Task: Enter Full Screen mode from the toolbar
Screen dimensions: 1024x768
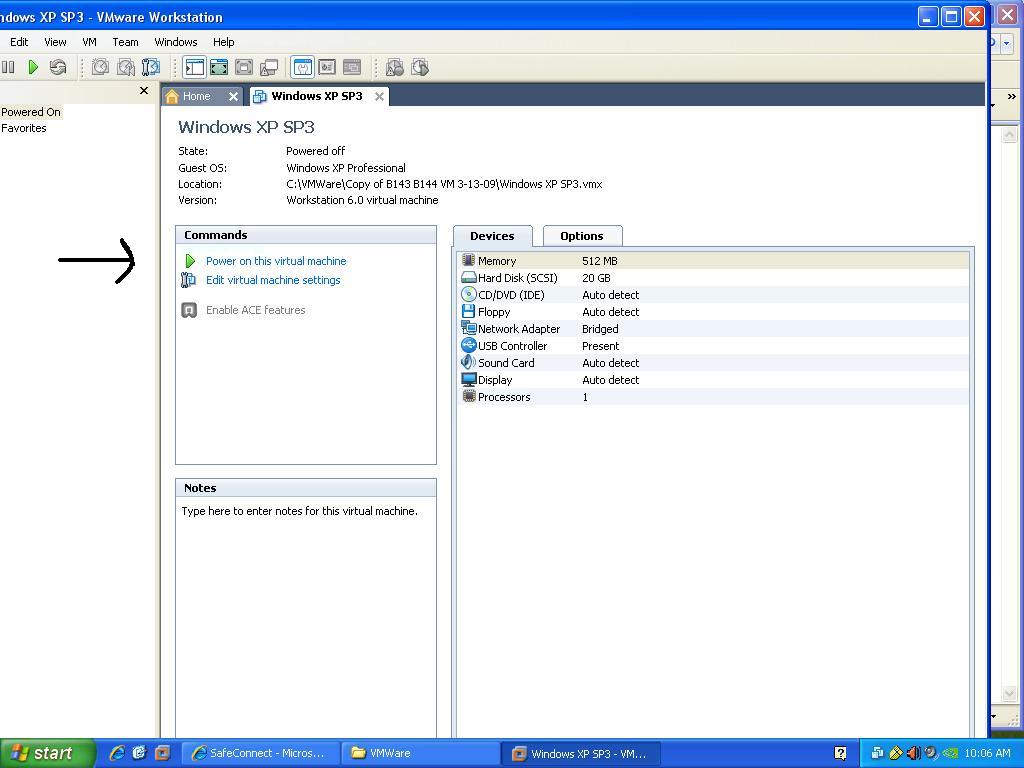Action: click(x=219, y=67)
